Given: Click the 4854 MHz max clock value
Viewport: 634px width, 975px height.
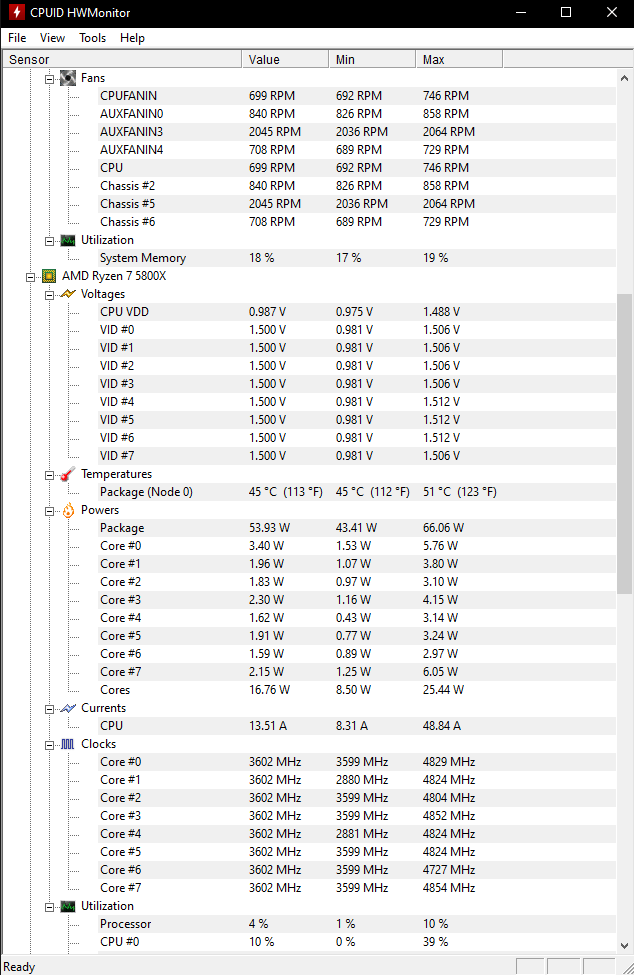Looking at the screenshot, I should 449,889.
